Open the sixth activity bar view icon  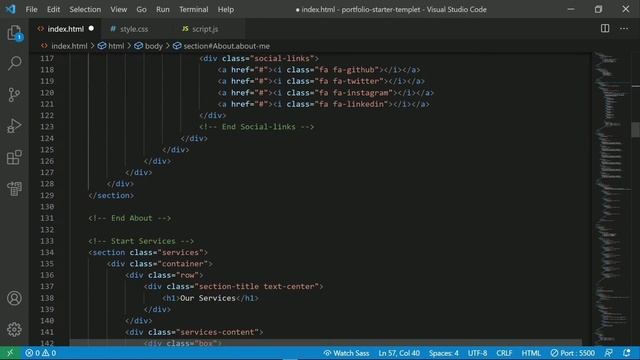coord(14,188)
